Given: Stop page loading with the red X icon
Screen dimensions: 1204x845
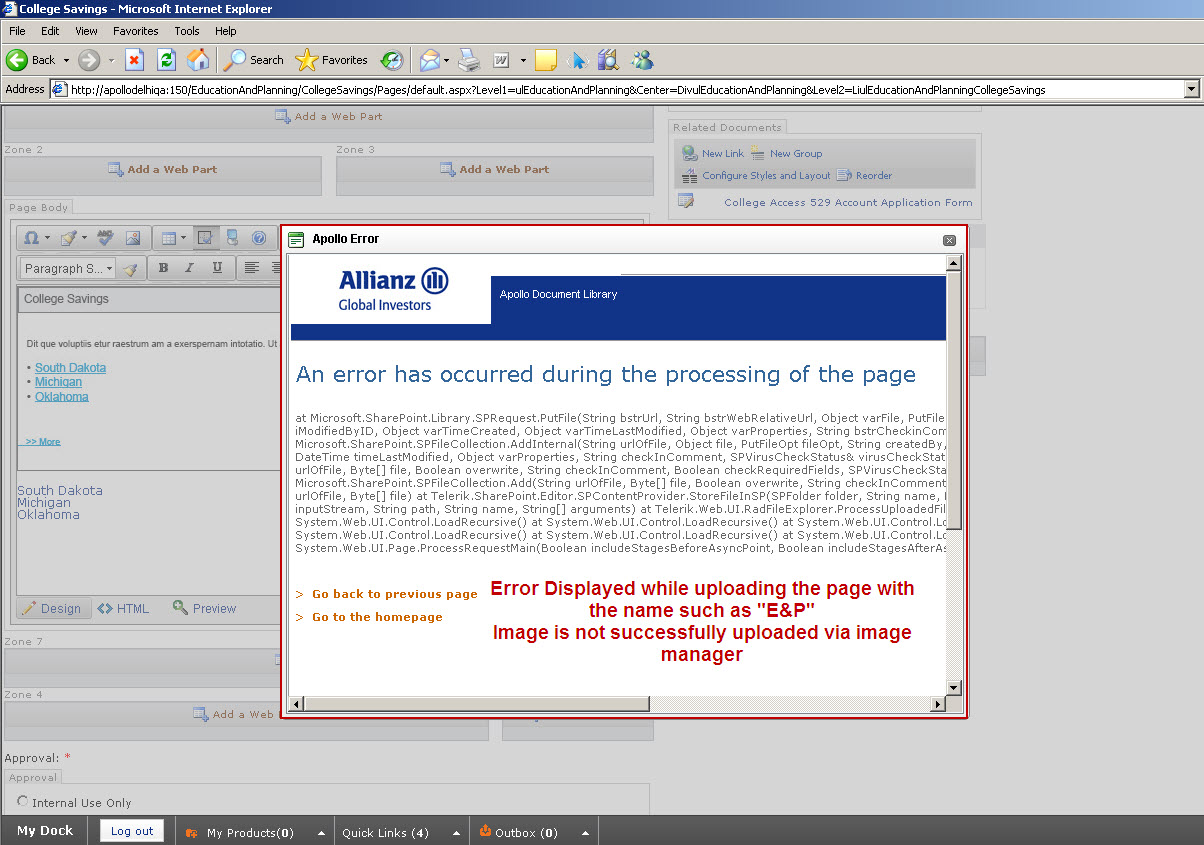Looking at the screenshot, I should [134, 60].
